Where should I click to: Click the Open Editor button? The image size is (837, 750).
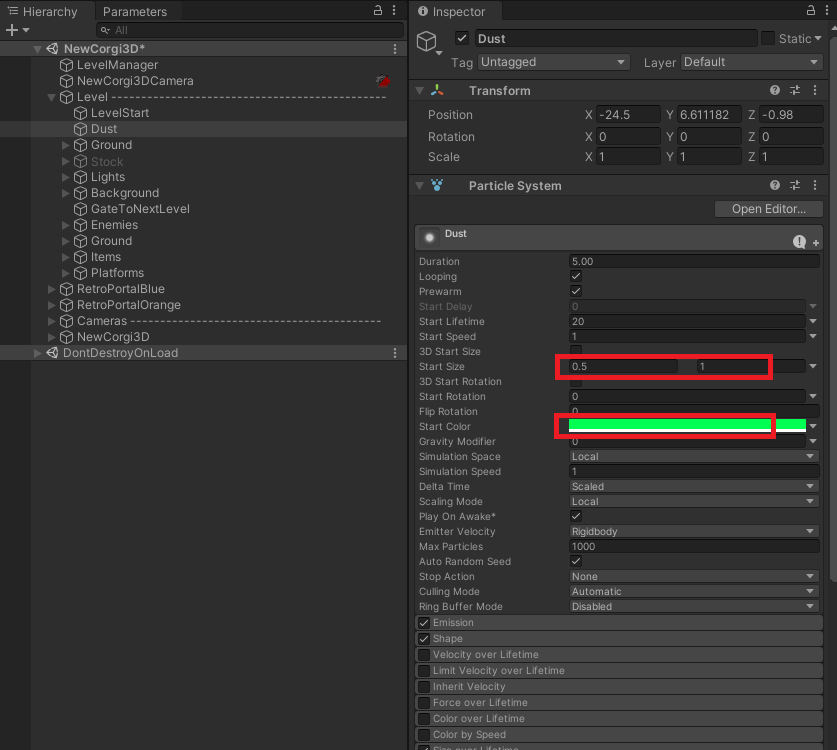coord(768,208)
